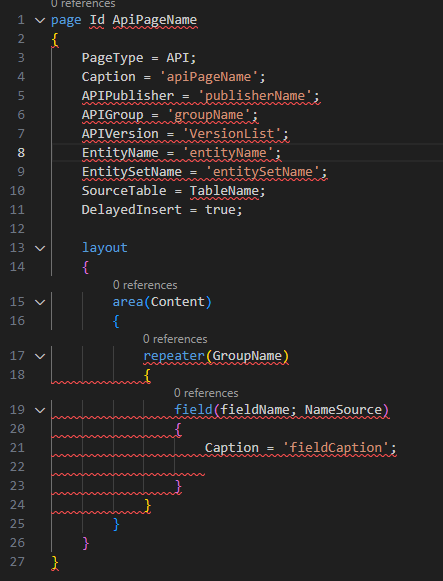The width and height of the screenshot is (443, 581).
Task: Collapse the fold chevron on line 1
Action: pyautogui.click(x=40, y=20)
